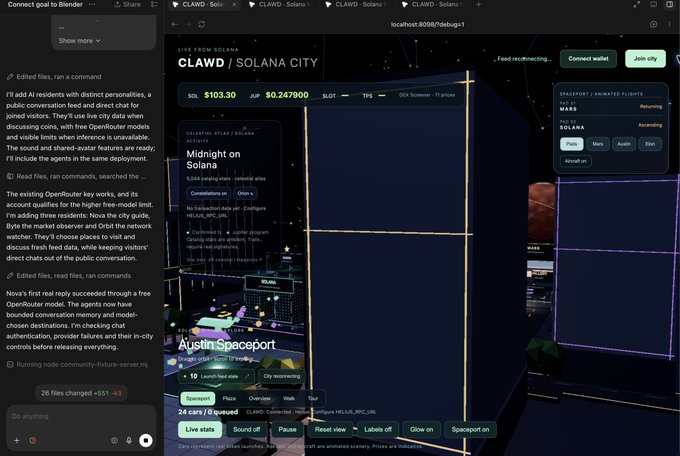The width and height of the screenshot is (680, 456).
Task: Click the City reconnecting status chip
Action: [x=282, y=376]
